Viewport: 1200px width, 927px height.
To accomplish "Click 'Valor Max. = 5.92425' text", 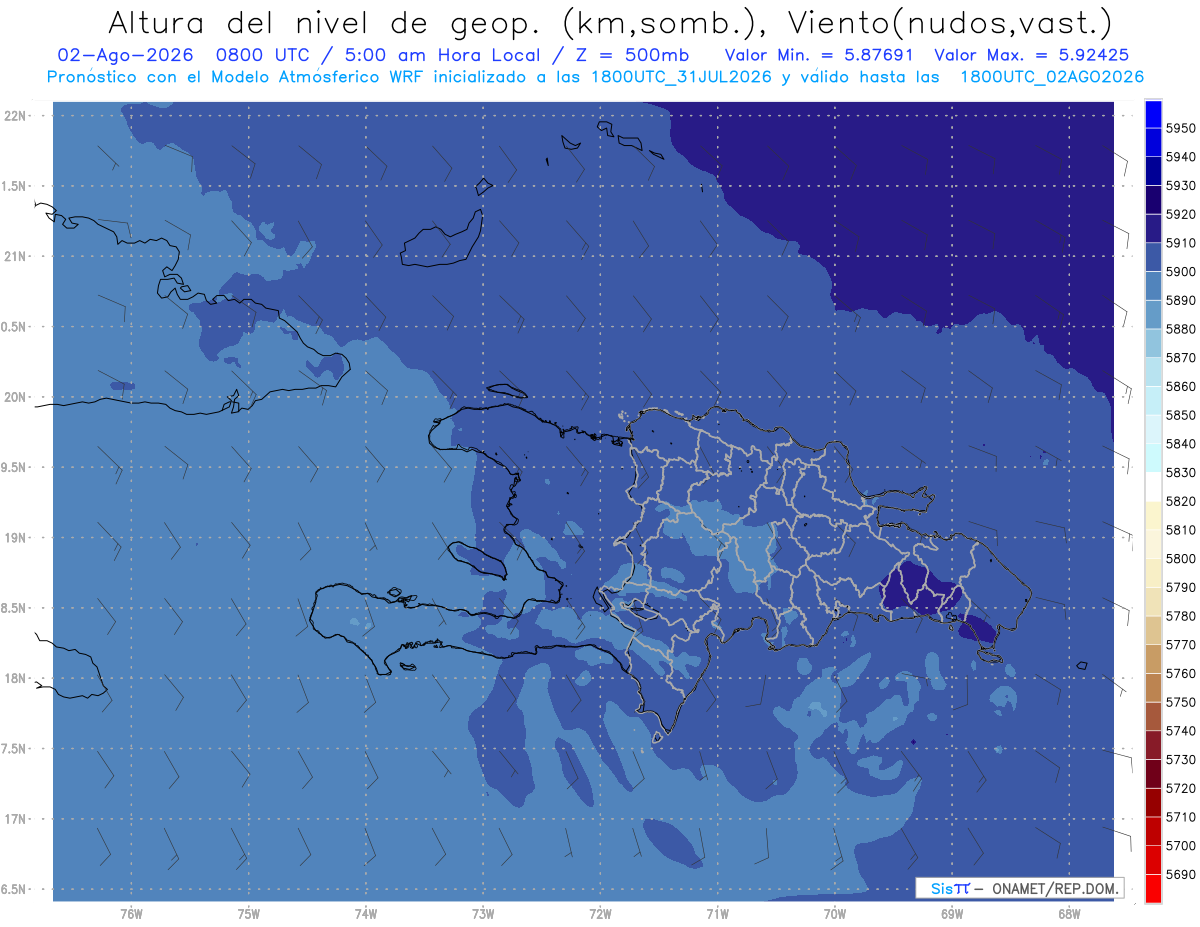I will (1032, 55).
